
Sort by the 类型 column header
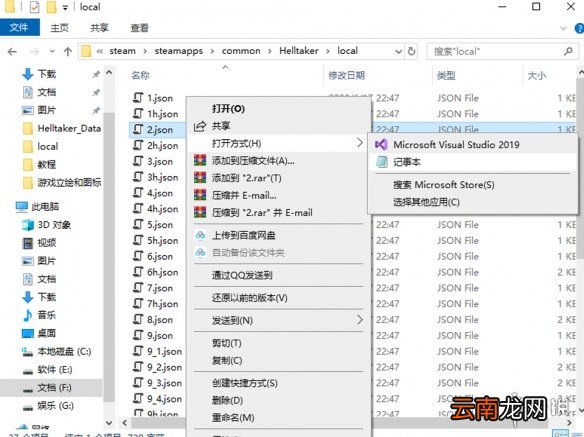tap(446, 76)
